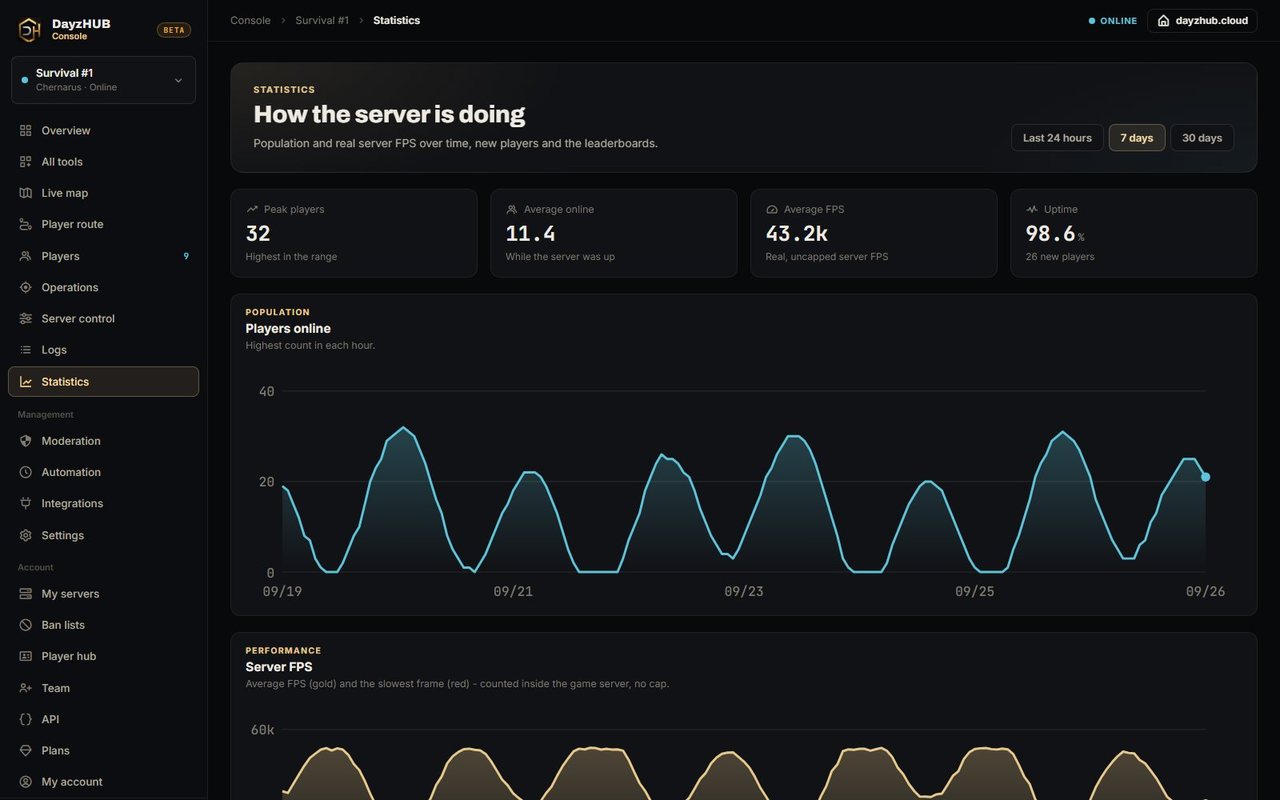Screen dimensions: 1280x800
Task: Open the Players people icon
Action: [26, 256]
